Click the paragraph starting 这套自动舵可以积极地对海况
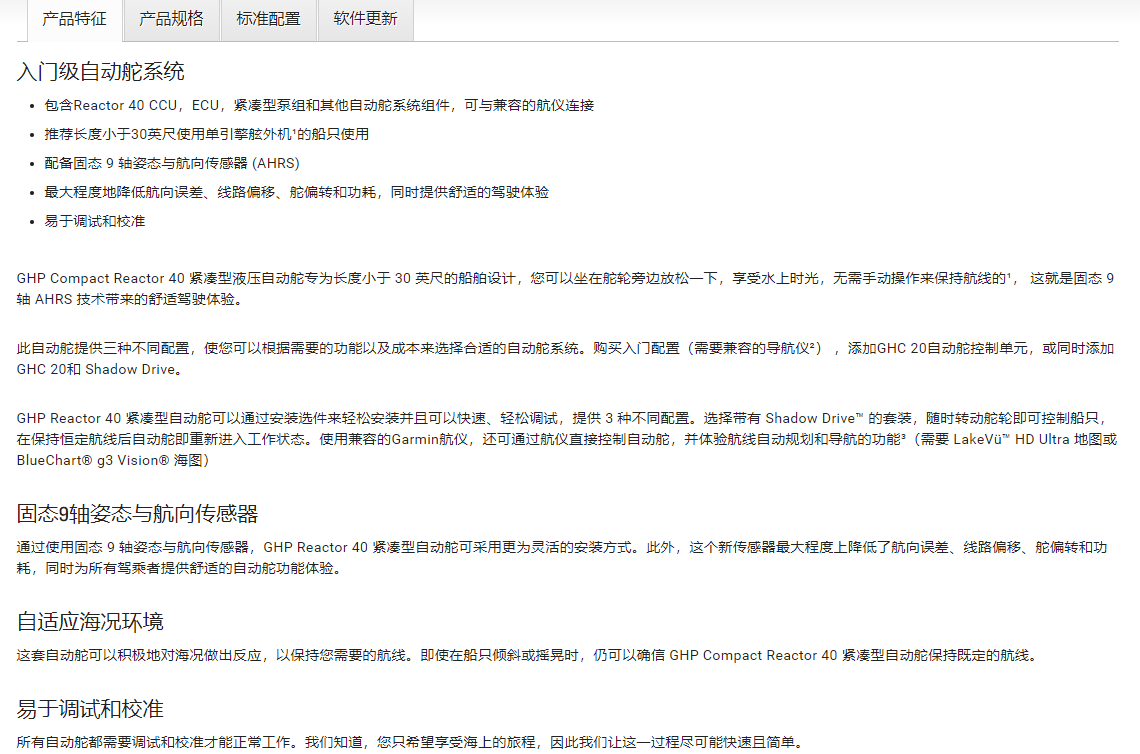The height and width of the screenshot is (754, 1140). point(526,656)
